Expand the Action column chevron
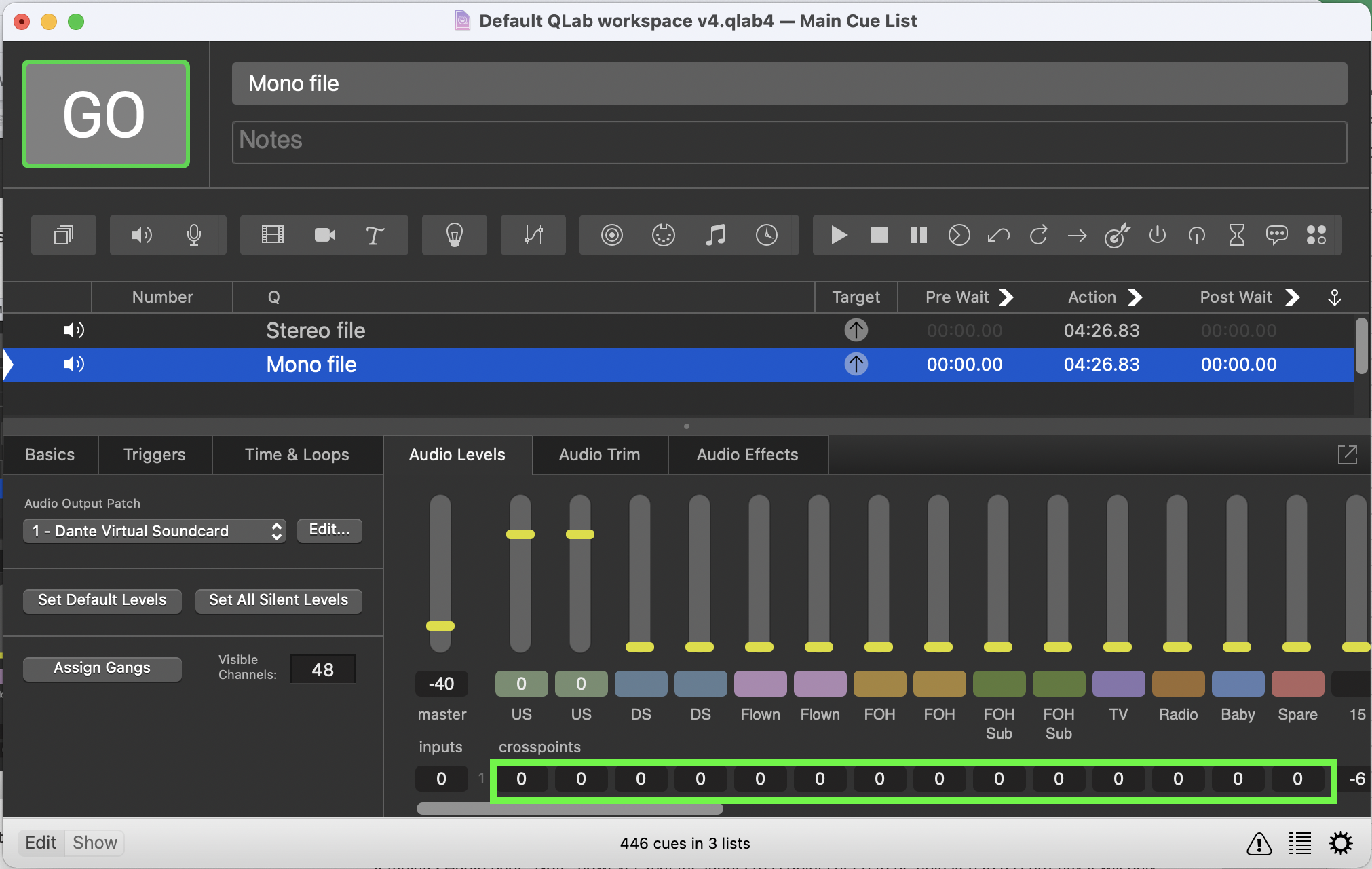 click(x=1135, y=297)
